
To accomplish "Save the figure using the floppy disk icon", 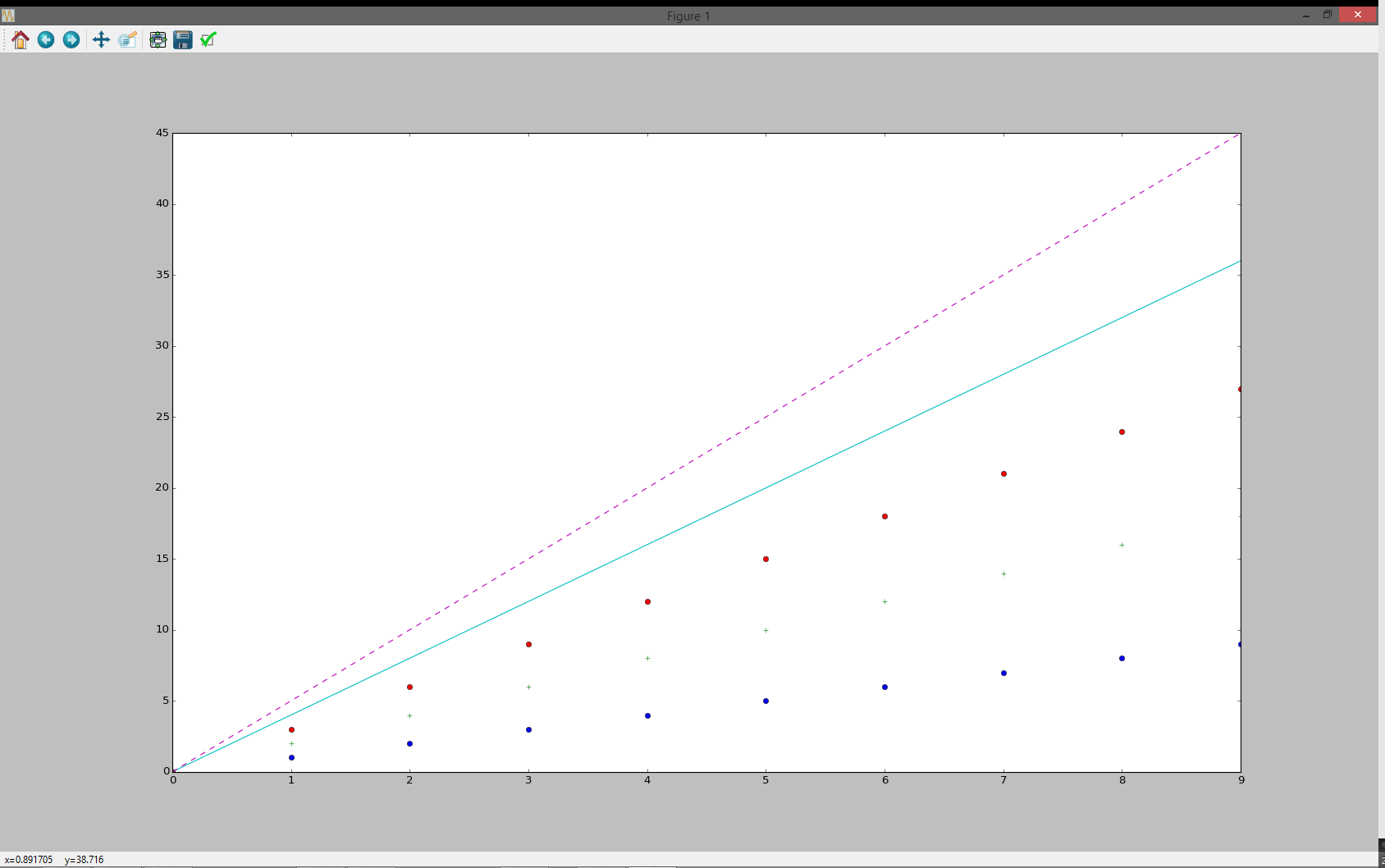I will pos(183,39).
